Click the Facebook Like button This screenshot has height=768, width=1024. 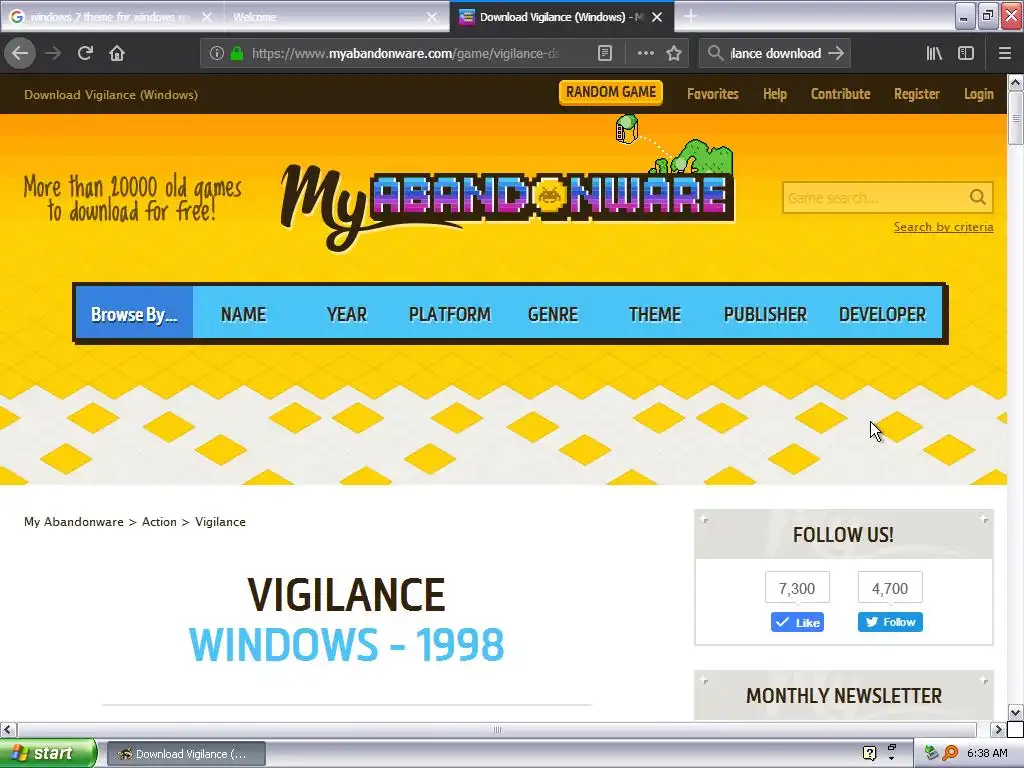click(797, 622)
